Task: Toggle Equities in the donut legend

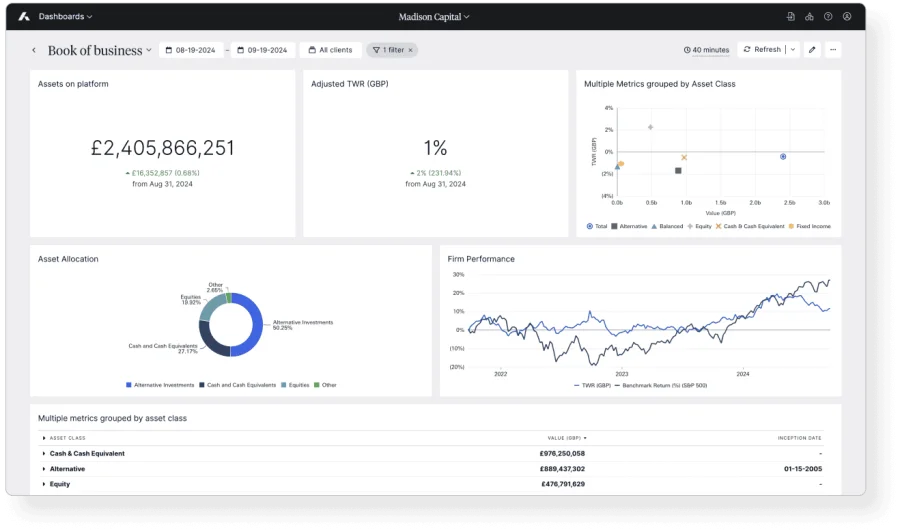Action: (295, 385)
